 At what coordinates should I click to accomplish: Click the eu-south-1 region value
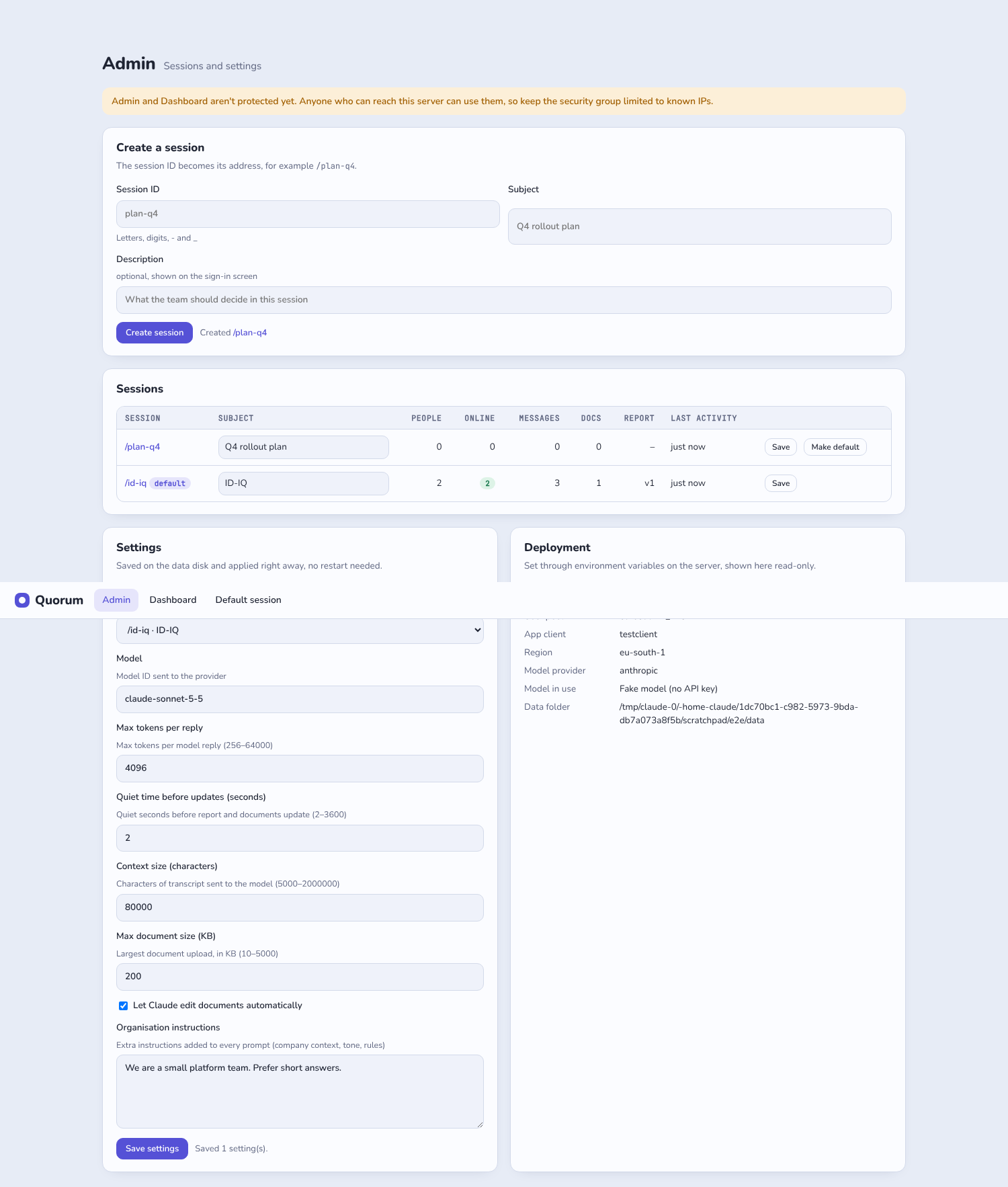[642, 653]
